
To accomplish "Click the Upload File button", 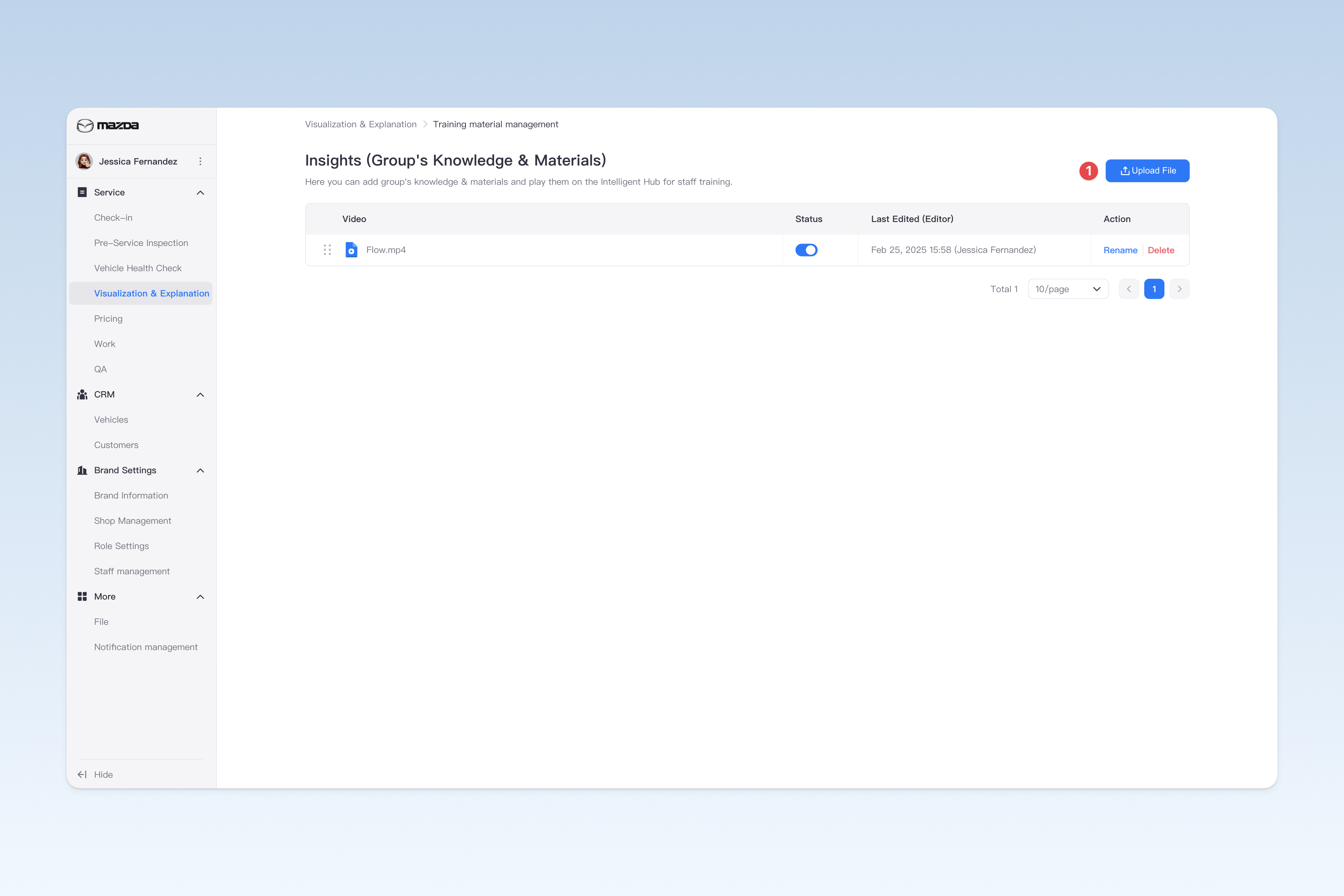I will [1147, 171].
